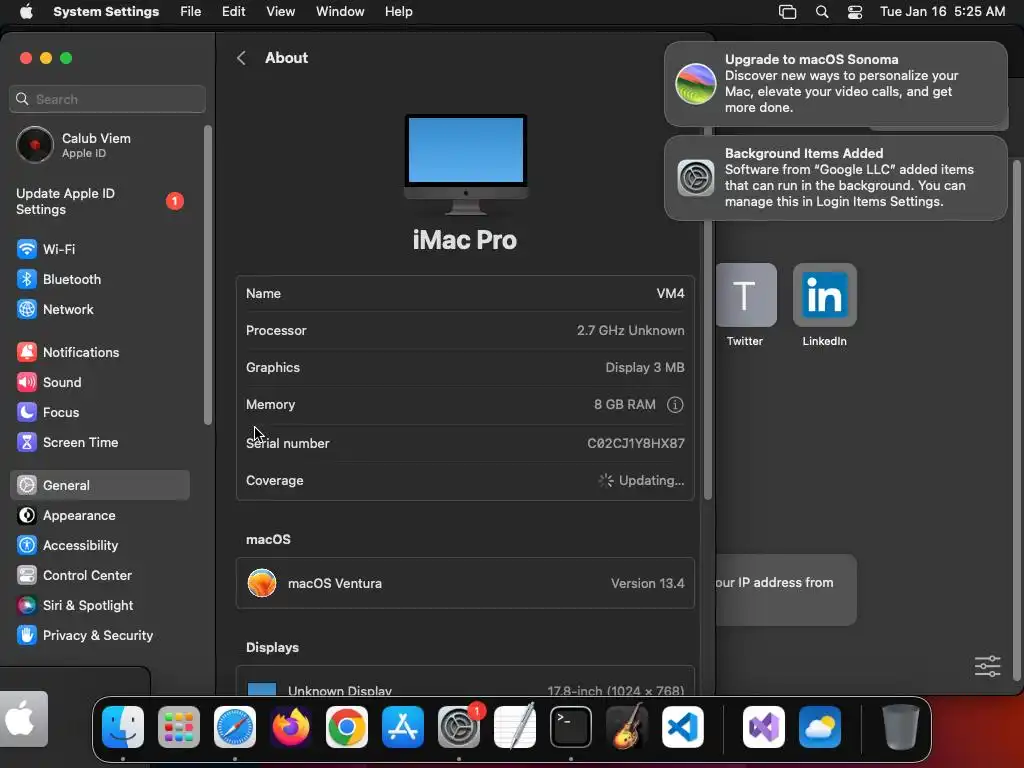Open Terminal from the Dock
1024x768 pixels.
coord(571,727)
